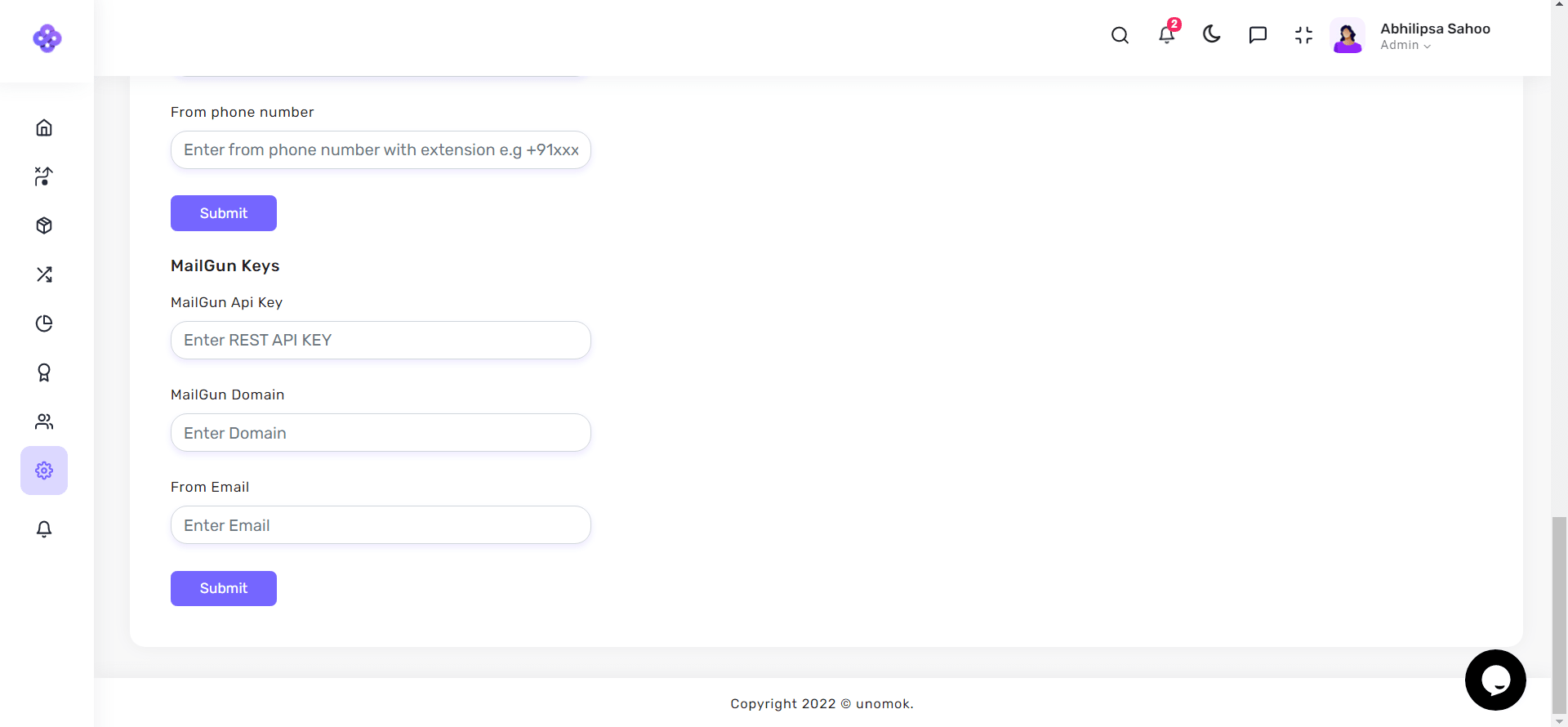Toggle dark mode moon icon
This screenshot has width=1568, height=727.
[x=1212, y=34]
